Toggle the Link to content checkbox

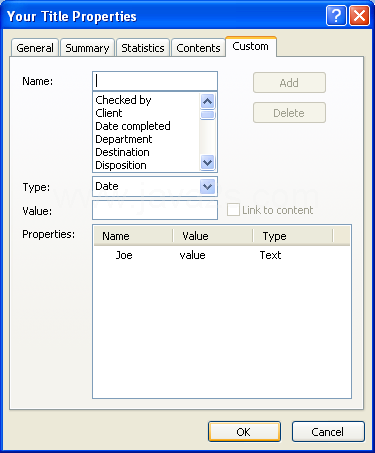(233, 210)
